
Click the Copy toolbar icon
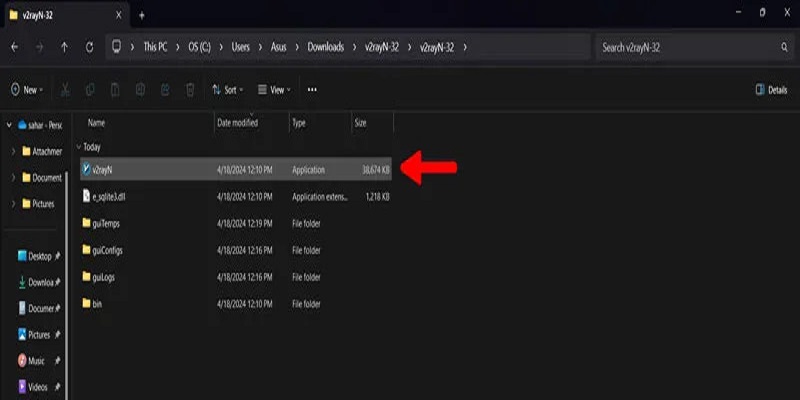pyautogui.click(x=90, y=90)
